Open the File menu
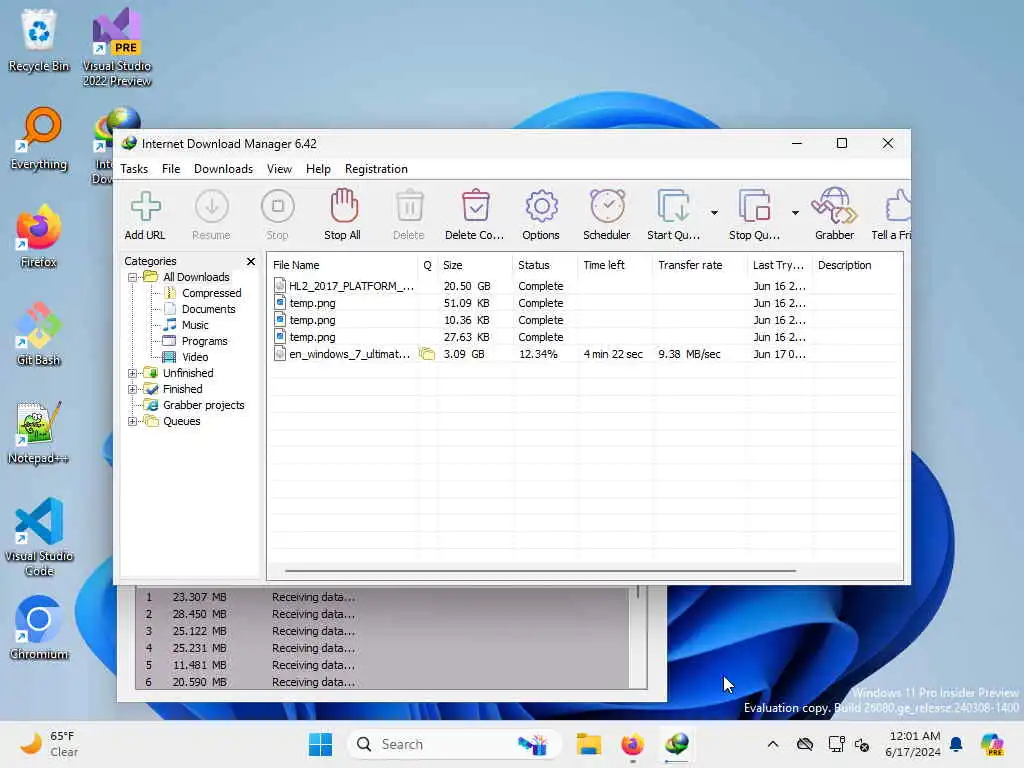This screenshot has width=1024, height=768. (171, 168)
